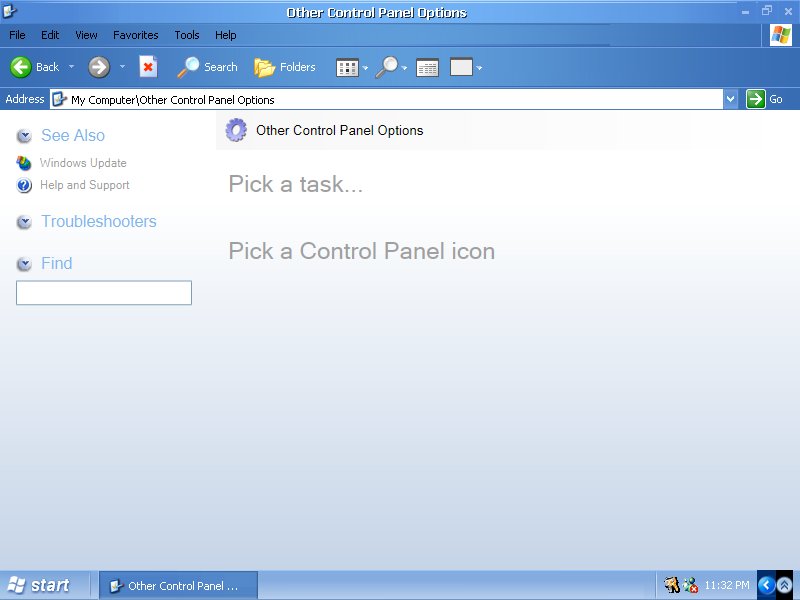Click the Other Control Panel Options gear icon

[236, 130]
